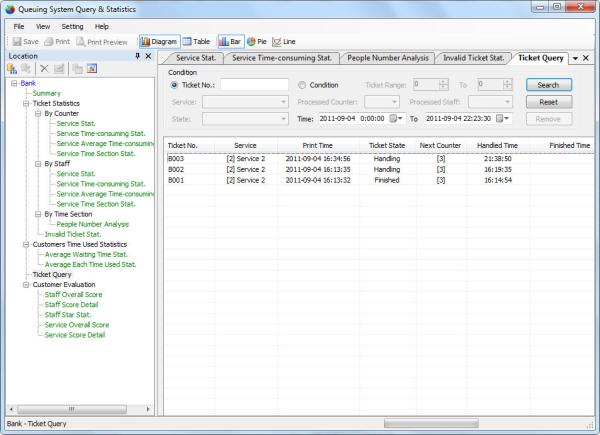Collapse the Ticket Statistics node

coord(26,104)
